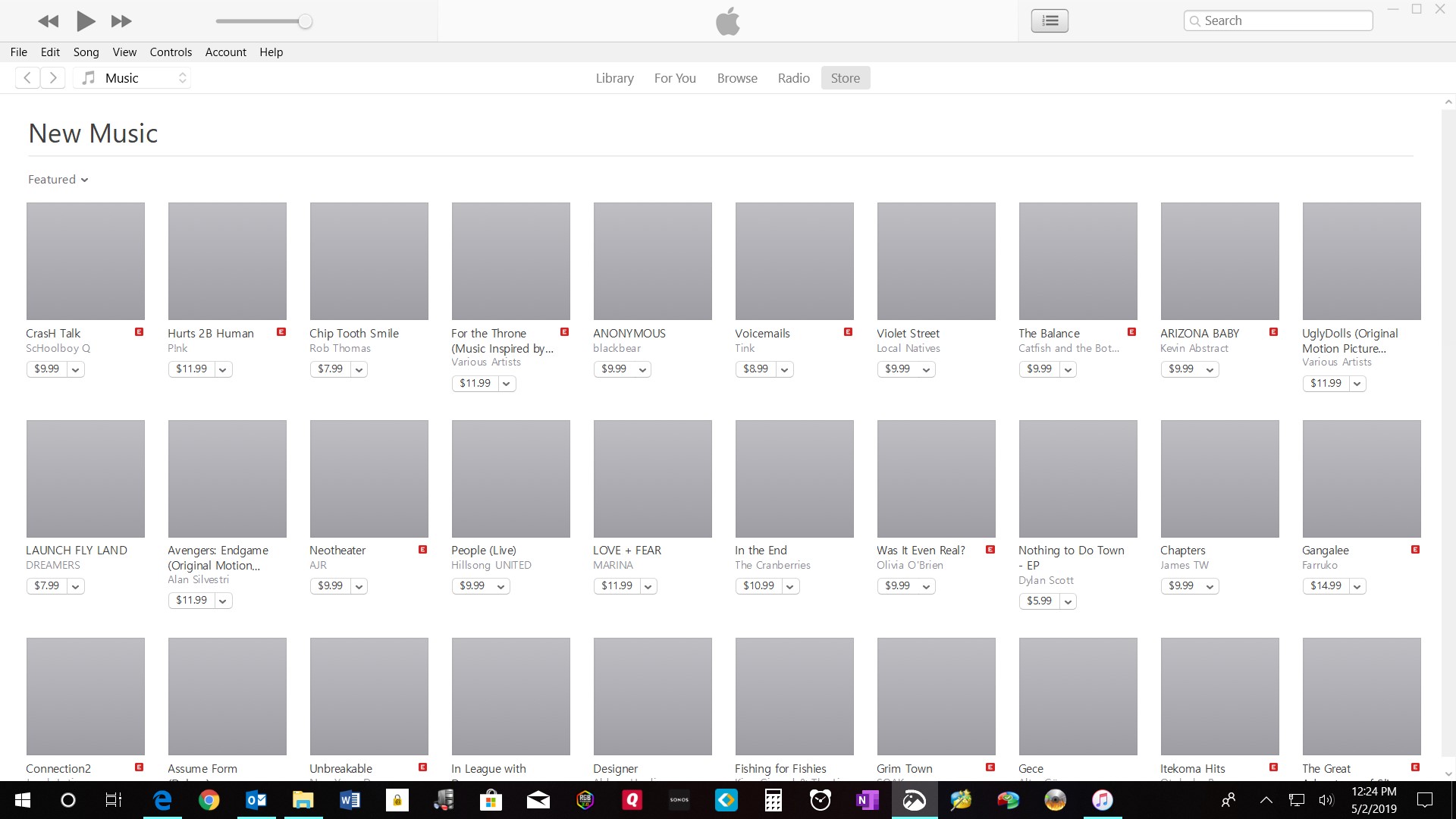
Task: Adjust the volume slider
Action: pos(306,21)
